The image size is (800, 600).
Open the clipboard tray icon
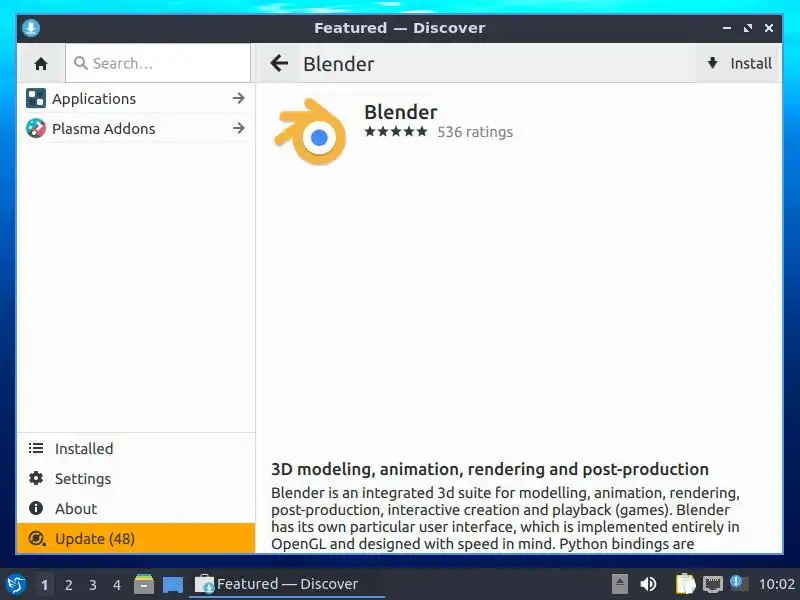pos(685,584)
